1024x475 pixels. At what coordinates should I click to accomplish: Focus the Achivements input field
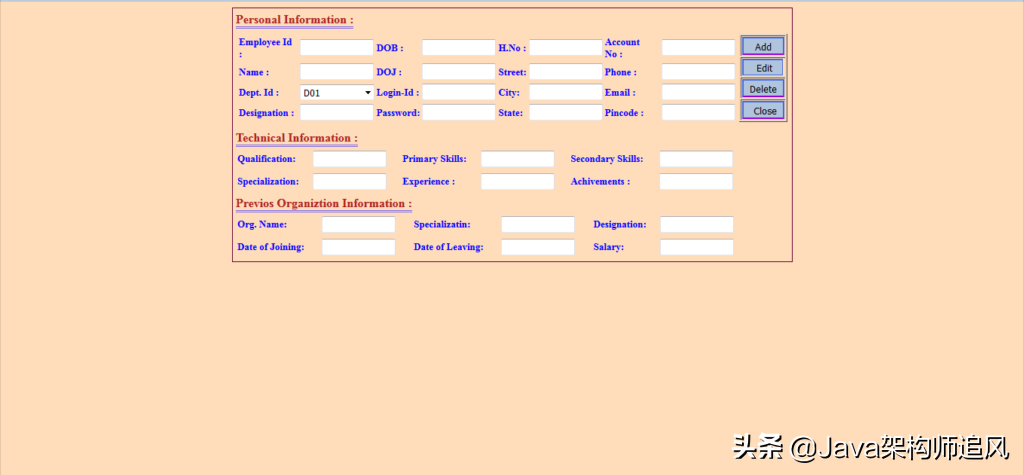[x=696, y=182]
